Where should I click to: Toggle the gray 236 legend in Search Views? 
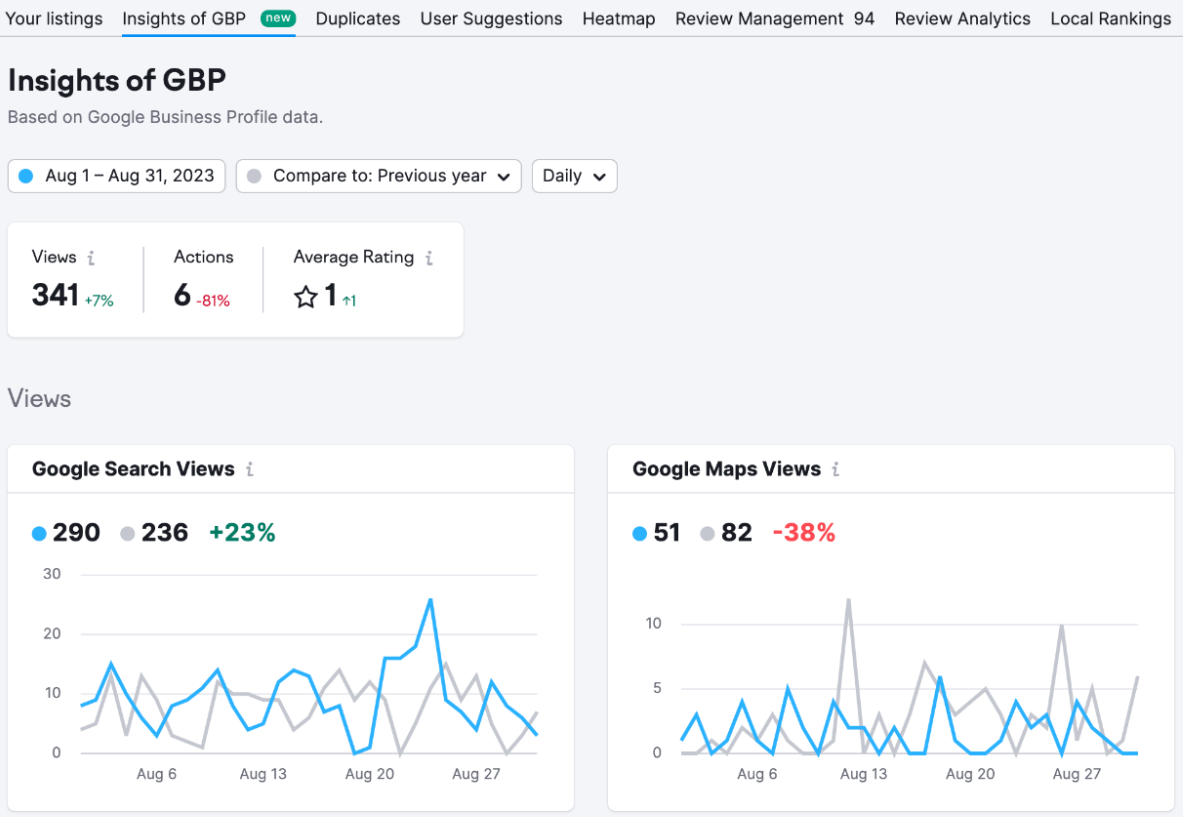(153, 533)
